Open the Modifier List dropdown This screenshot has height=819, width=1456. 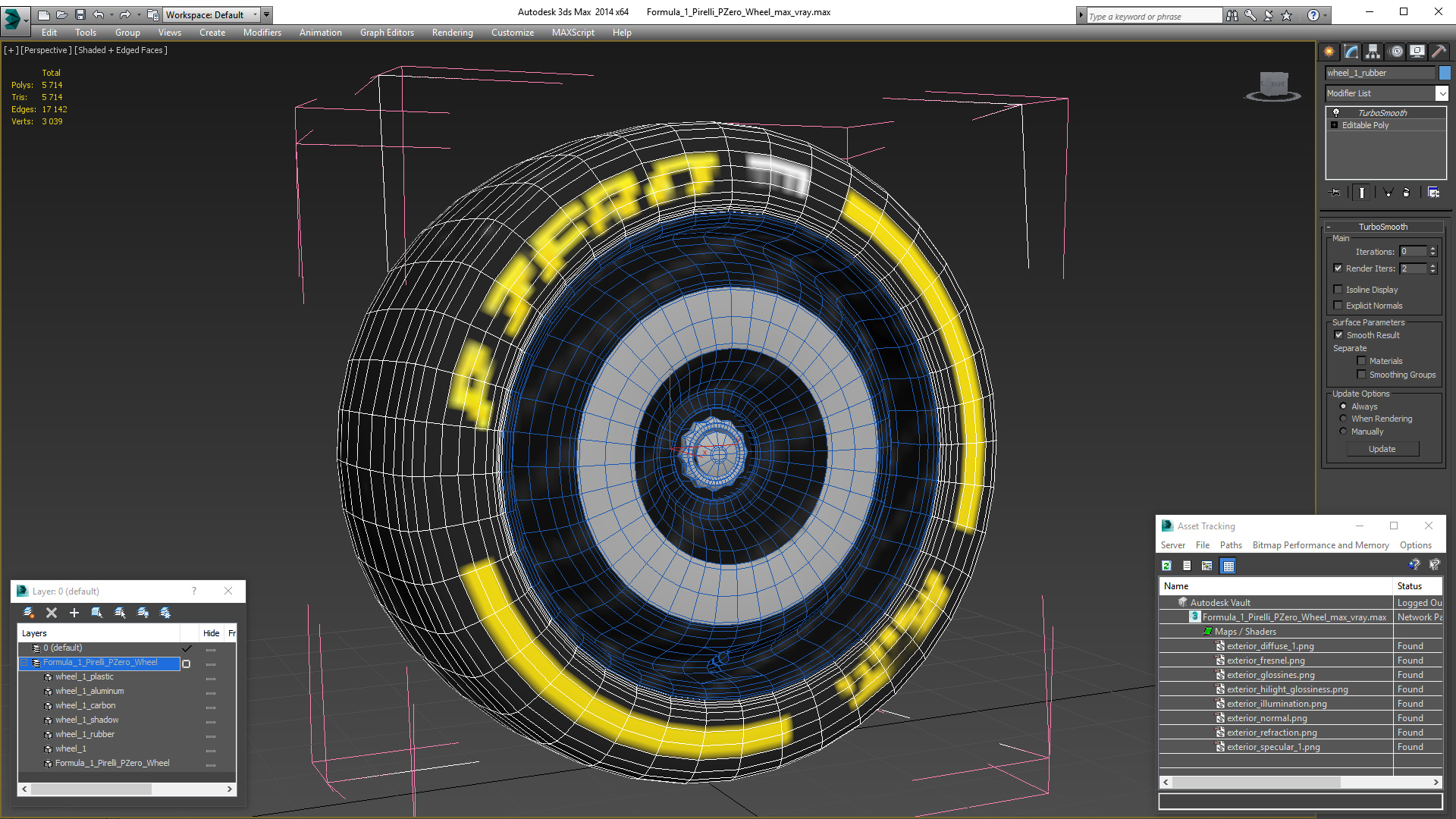click(x=1441, y=93)
